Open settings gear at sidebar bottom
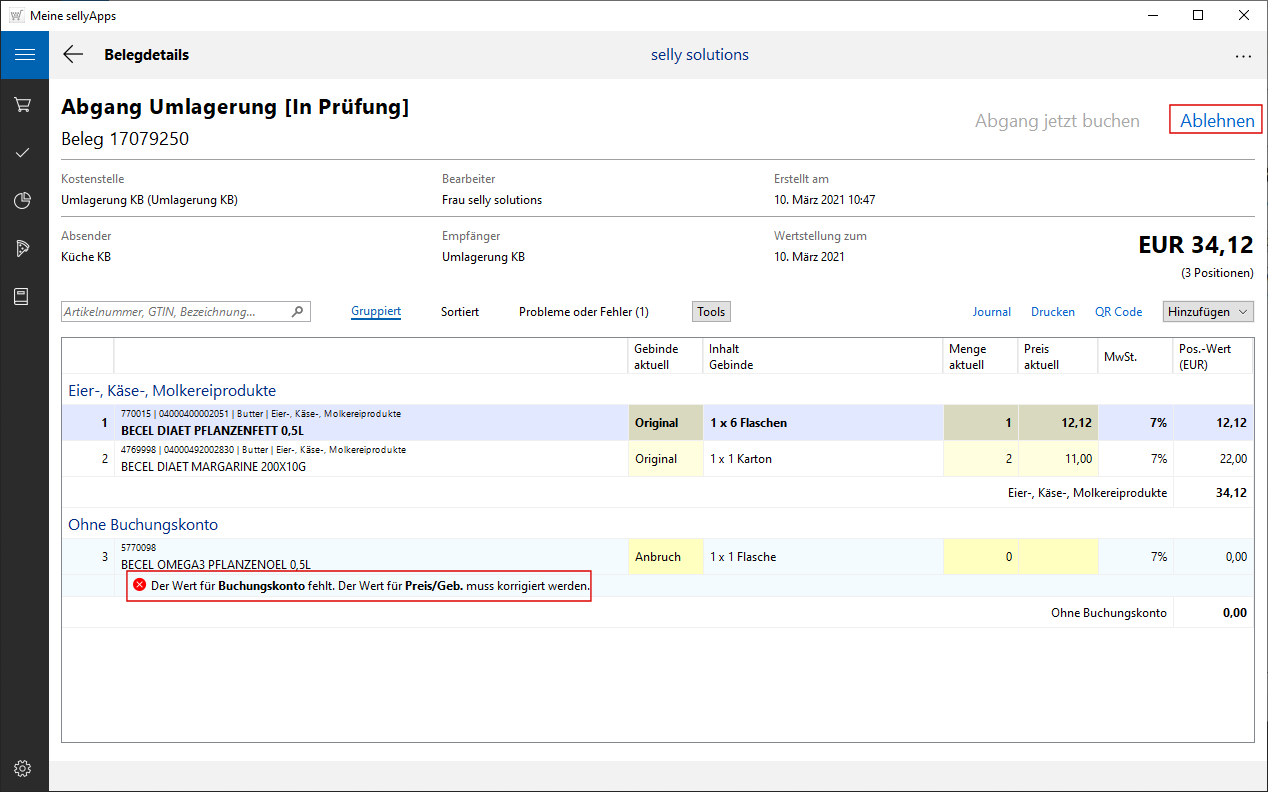Viewport: 1268px width, 792px height. click(x=23, y=768)
